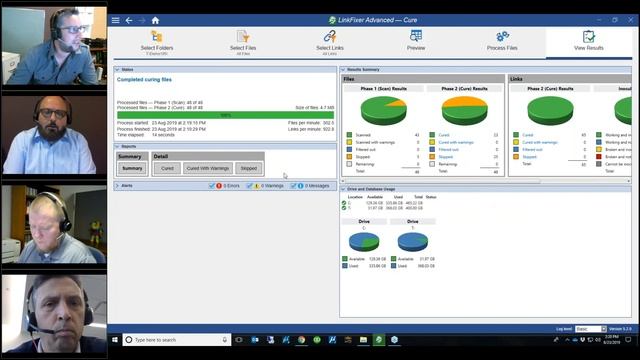Open Task View from the taskbar
The image size is (640, 360).
point(239,340)
